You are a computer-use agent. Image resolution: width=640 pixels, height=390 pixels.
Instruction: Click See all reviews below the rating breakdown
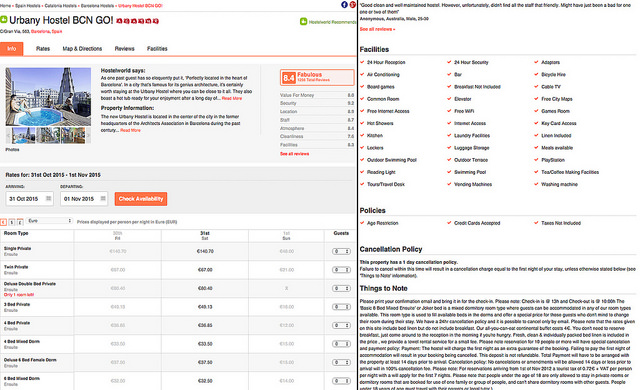(x=294, y=154)
